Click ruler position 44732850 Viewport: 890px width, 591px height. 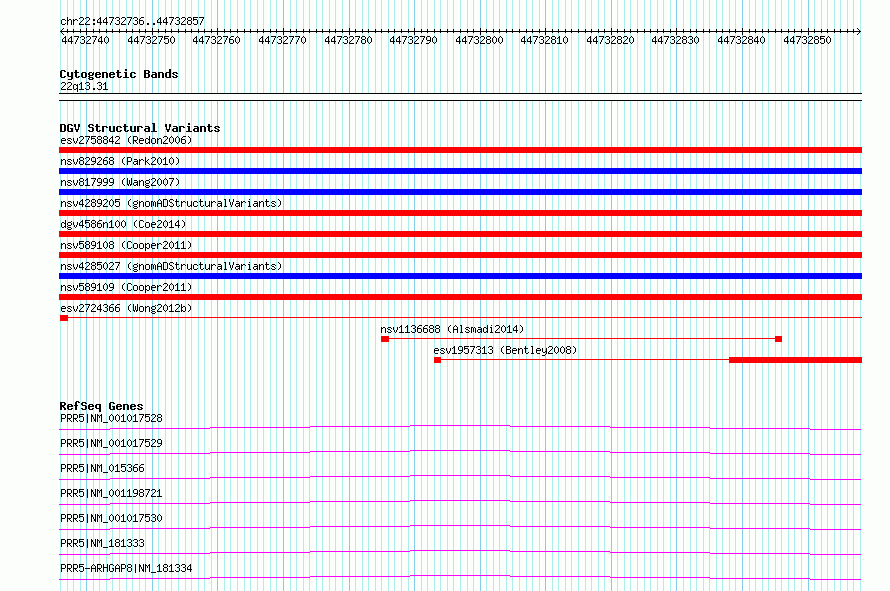(807, 40)
